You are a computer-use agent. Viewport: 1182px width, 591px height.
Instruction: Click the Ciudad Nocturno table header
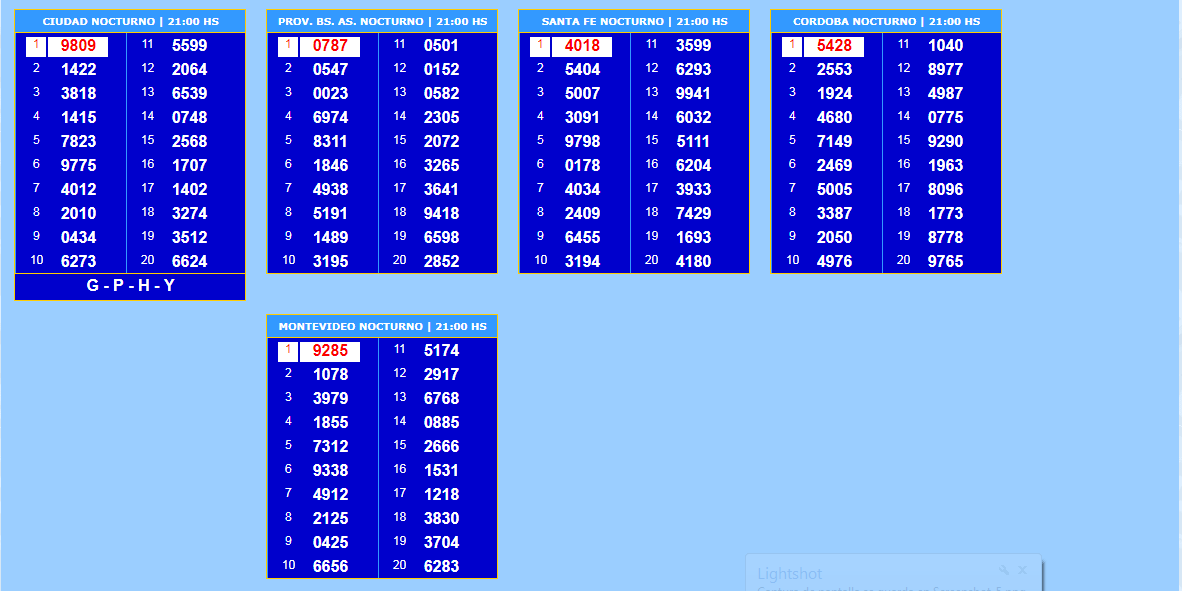[x=130, y=21]
